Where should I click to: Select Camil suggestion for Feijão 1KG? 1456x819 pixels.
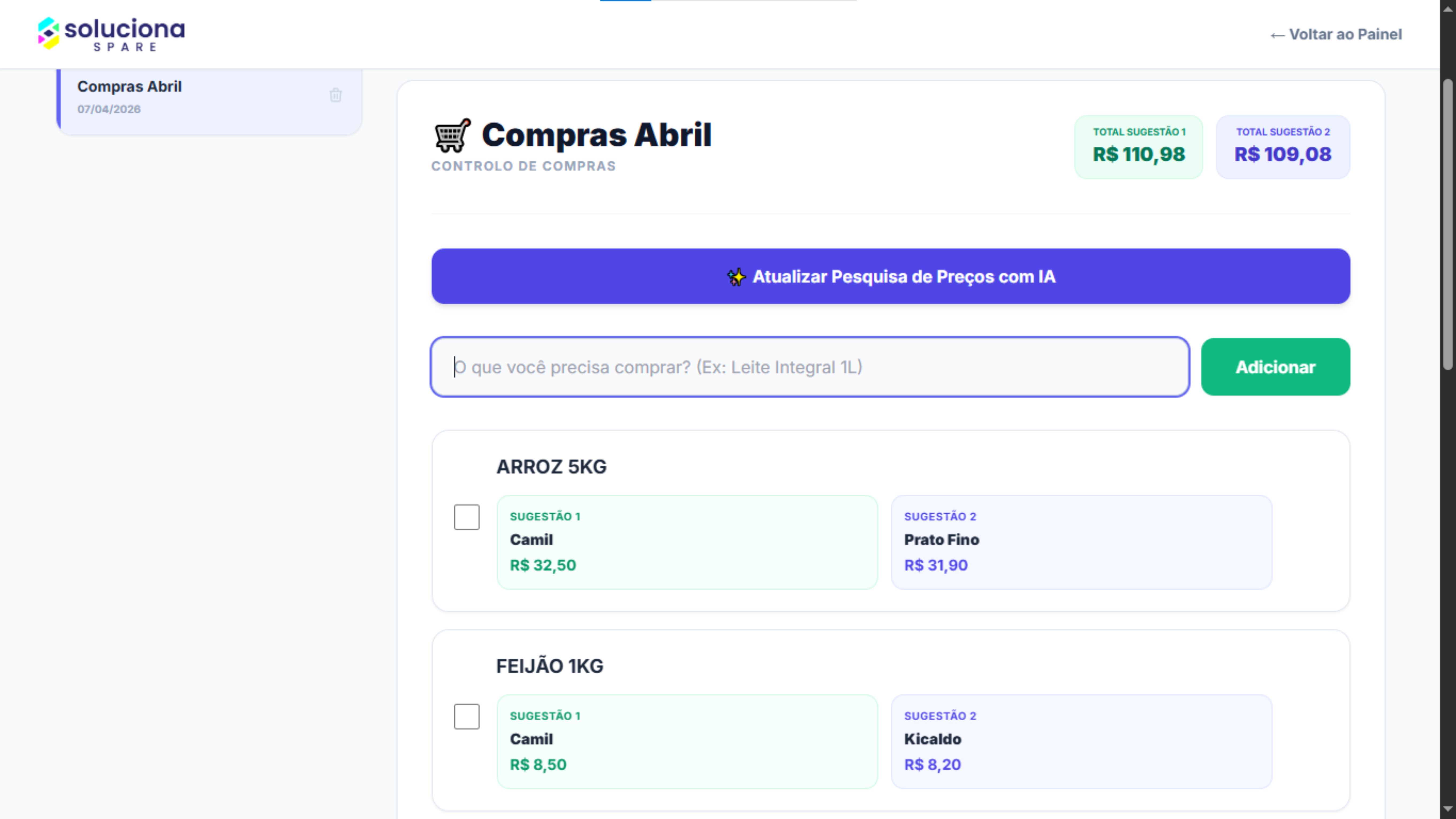687,741
